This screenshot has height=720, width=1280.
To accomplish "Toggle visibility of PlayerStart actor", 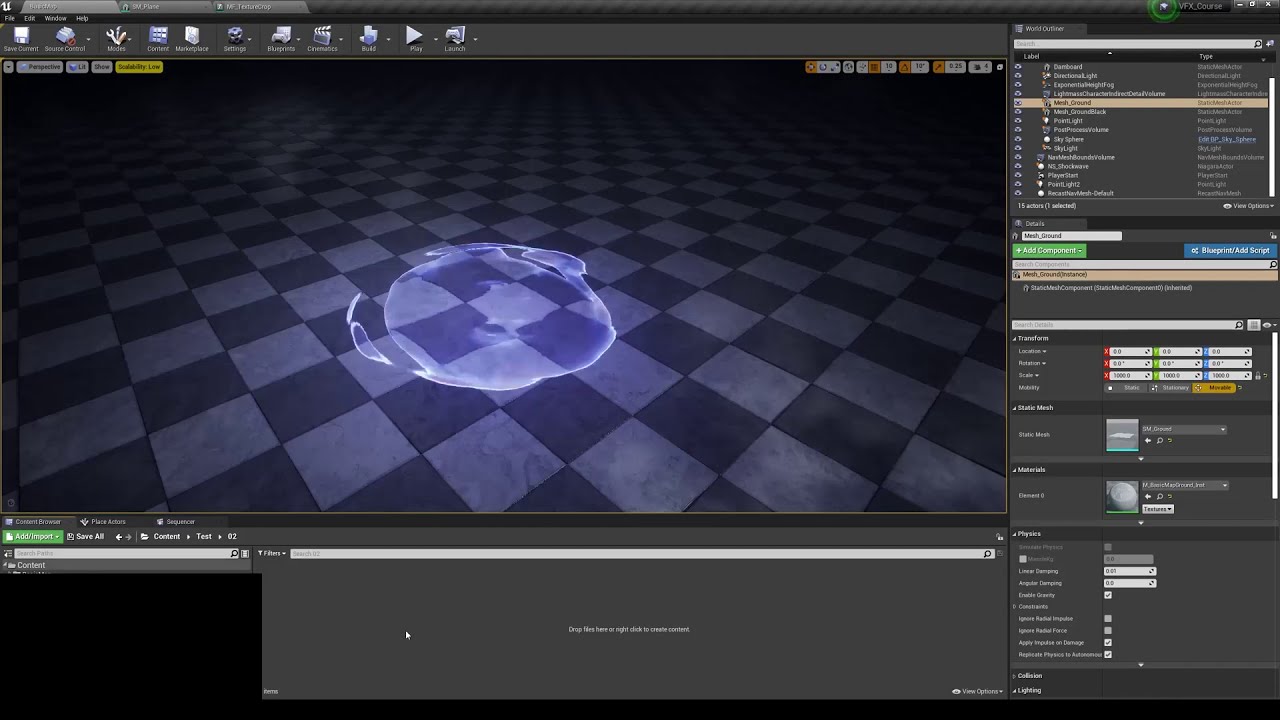I will (x=1018, y=175).
